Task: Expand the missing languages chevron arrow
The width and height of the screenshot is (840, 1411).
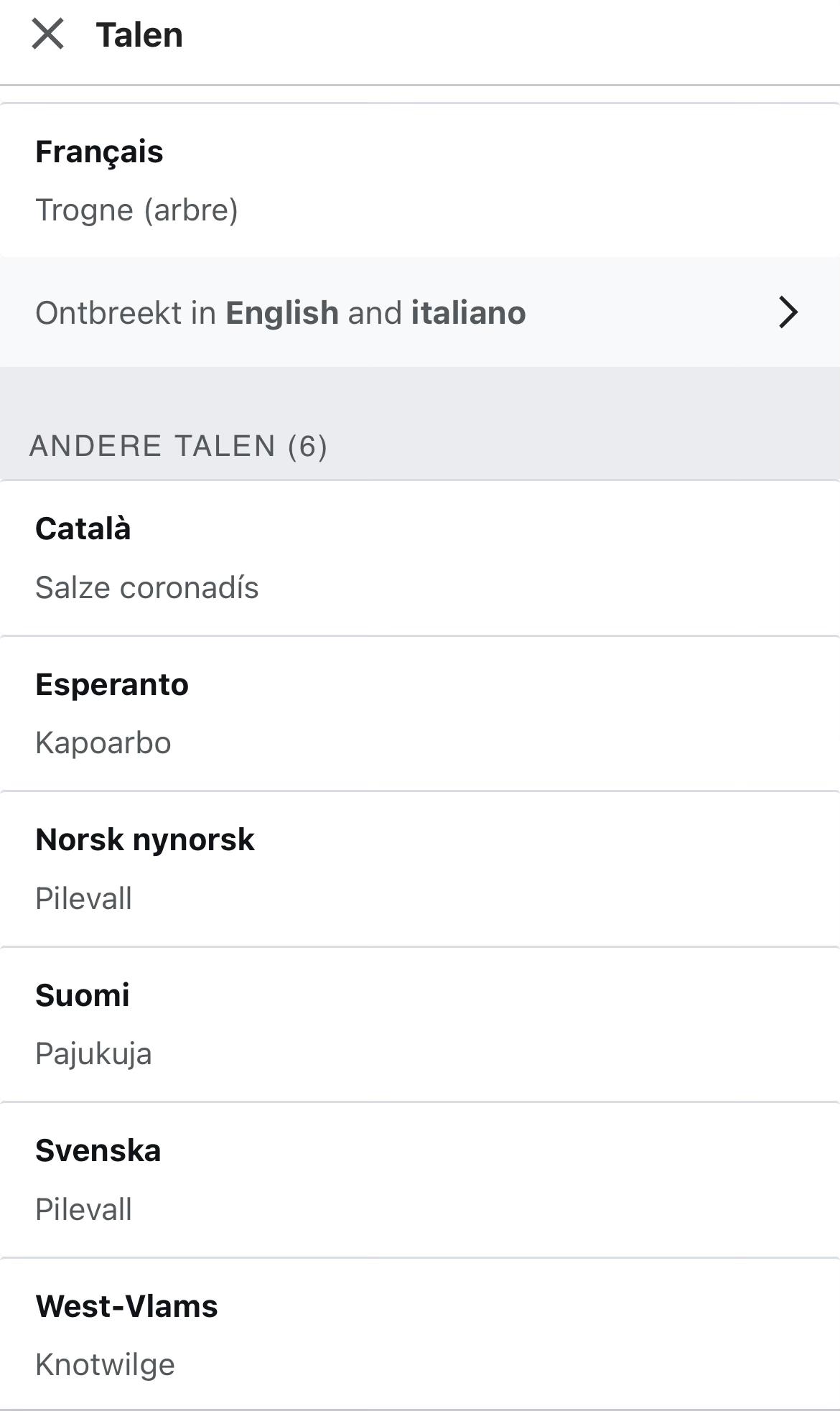Action: coord(788,312)
